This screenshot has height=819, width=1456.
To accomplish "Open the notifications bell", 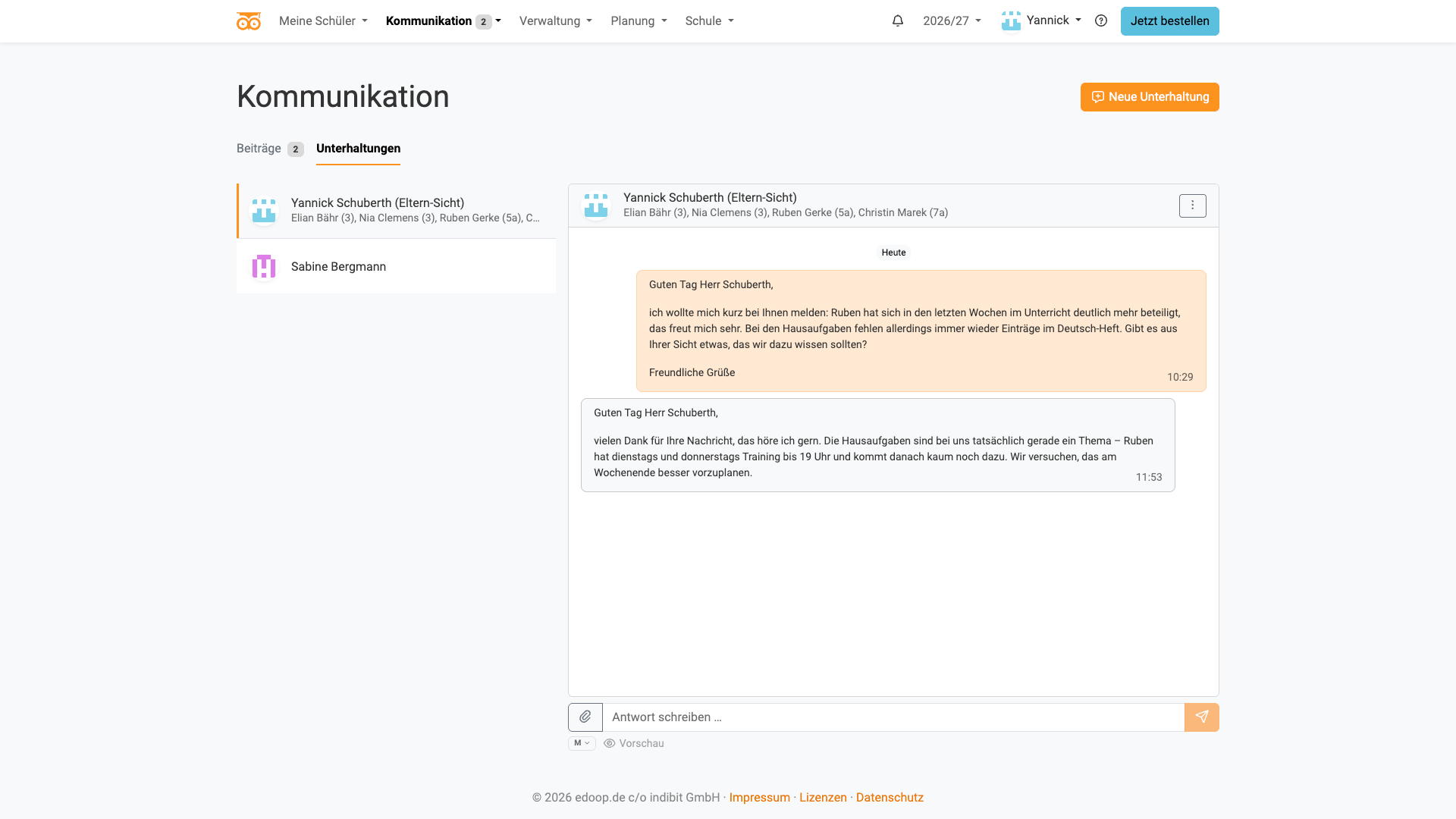I will pos(898,21).
